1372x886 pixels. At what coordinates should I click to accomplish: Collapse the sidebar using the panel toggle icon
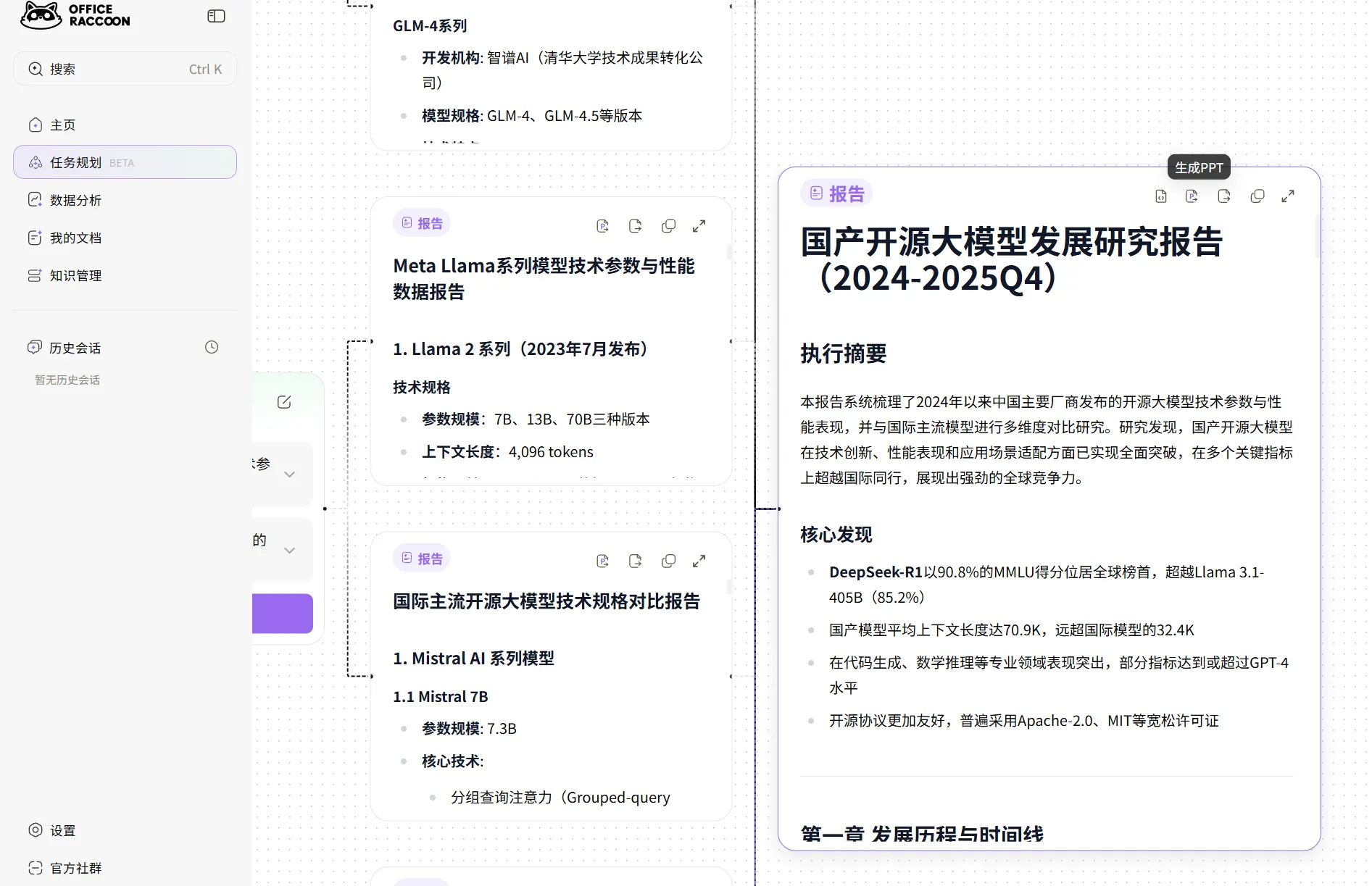coord(216,16)
